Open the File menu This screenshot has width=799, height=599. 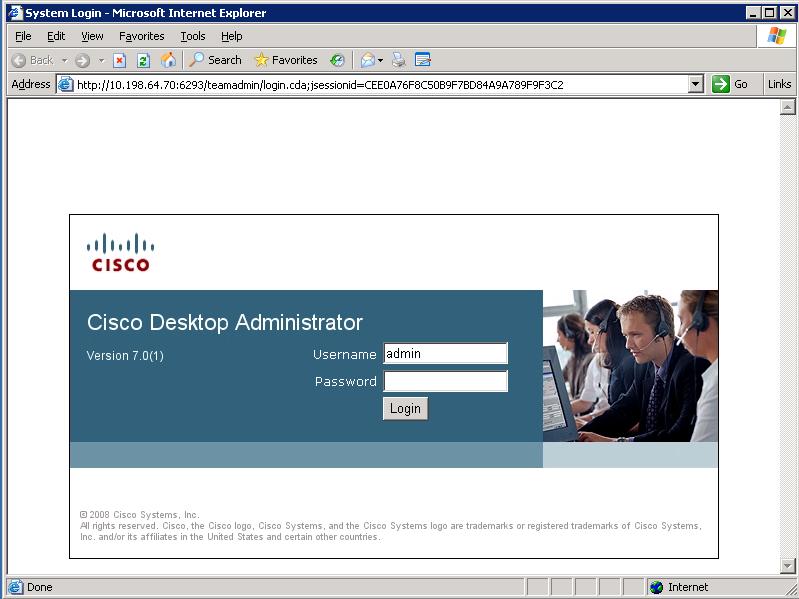point(23,36)
